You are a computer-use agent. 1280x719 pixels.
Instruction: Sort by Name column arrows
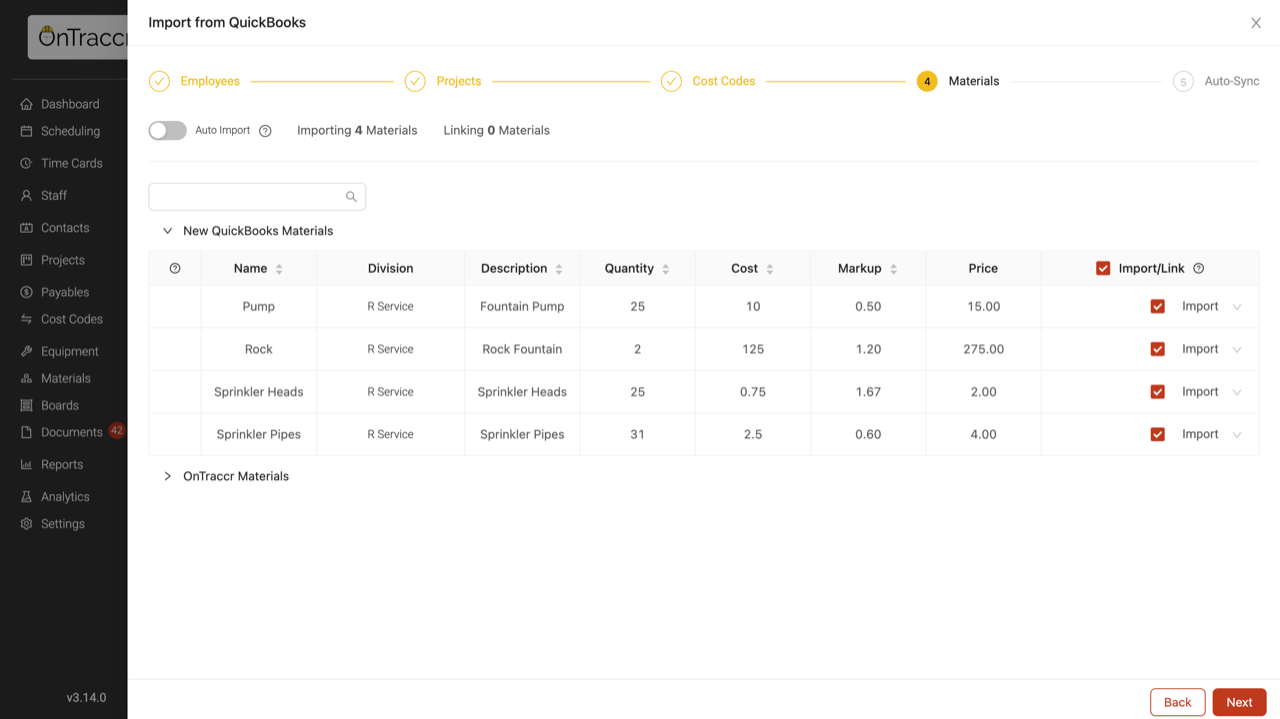click(x=279, y=269)
